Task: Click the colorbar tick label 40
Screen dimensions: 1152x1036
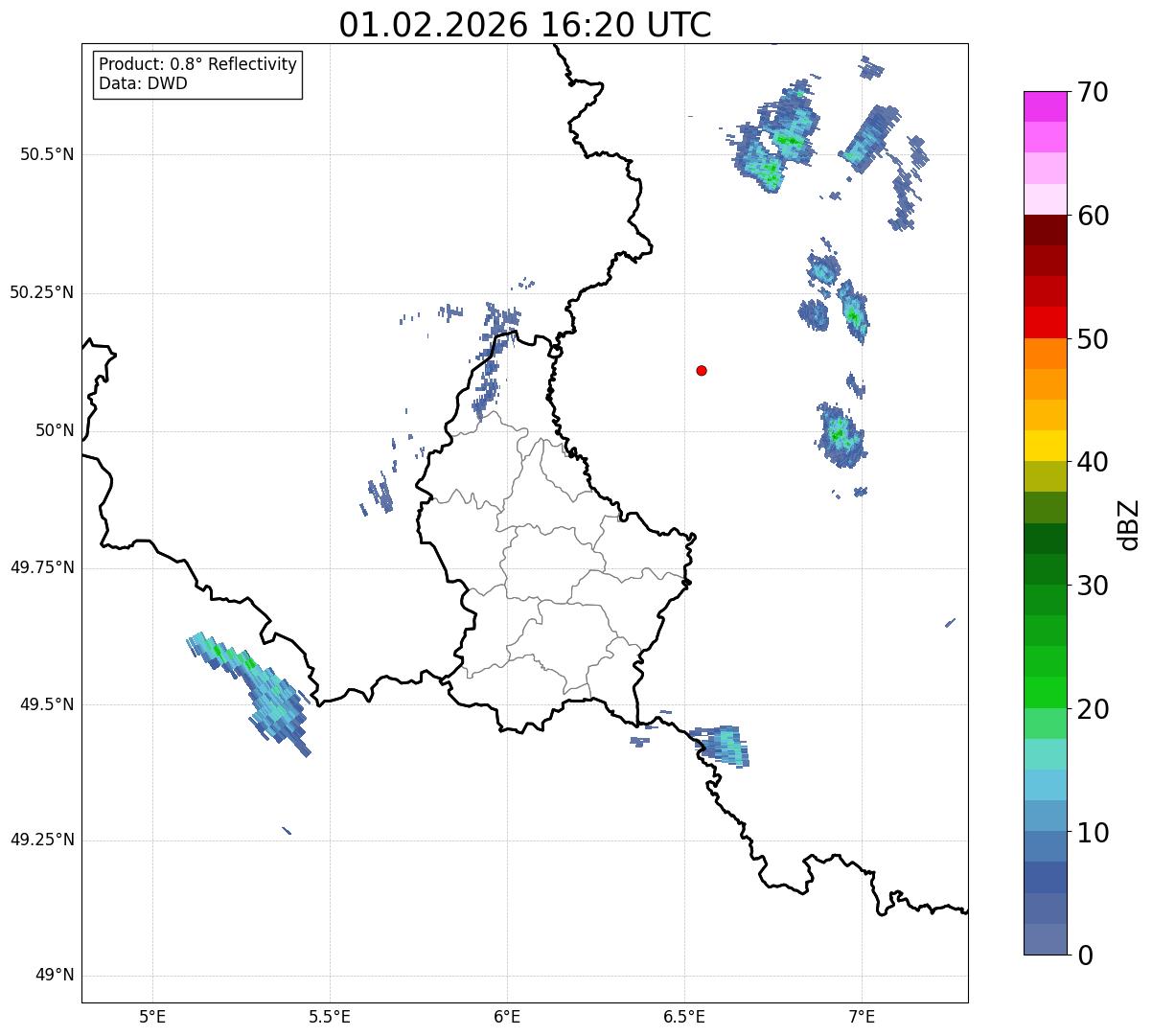Action: [1093, 462]
